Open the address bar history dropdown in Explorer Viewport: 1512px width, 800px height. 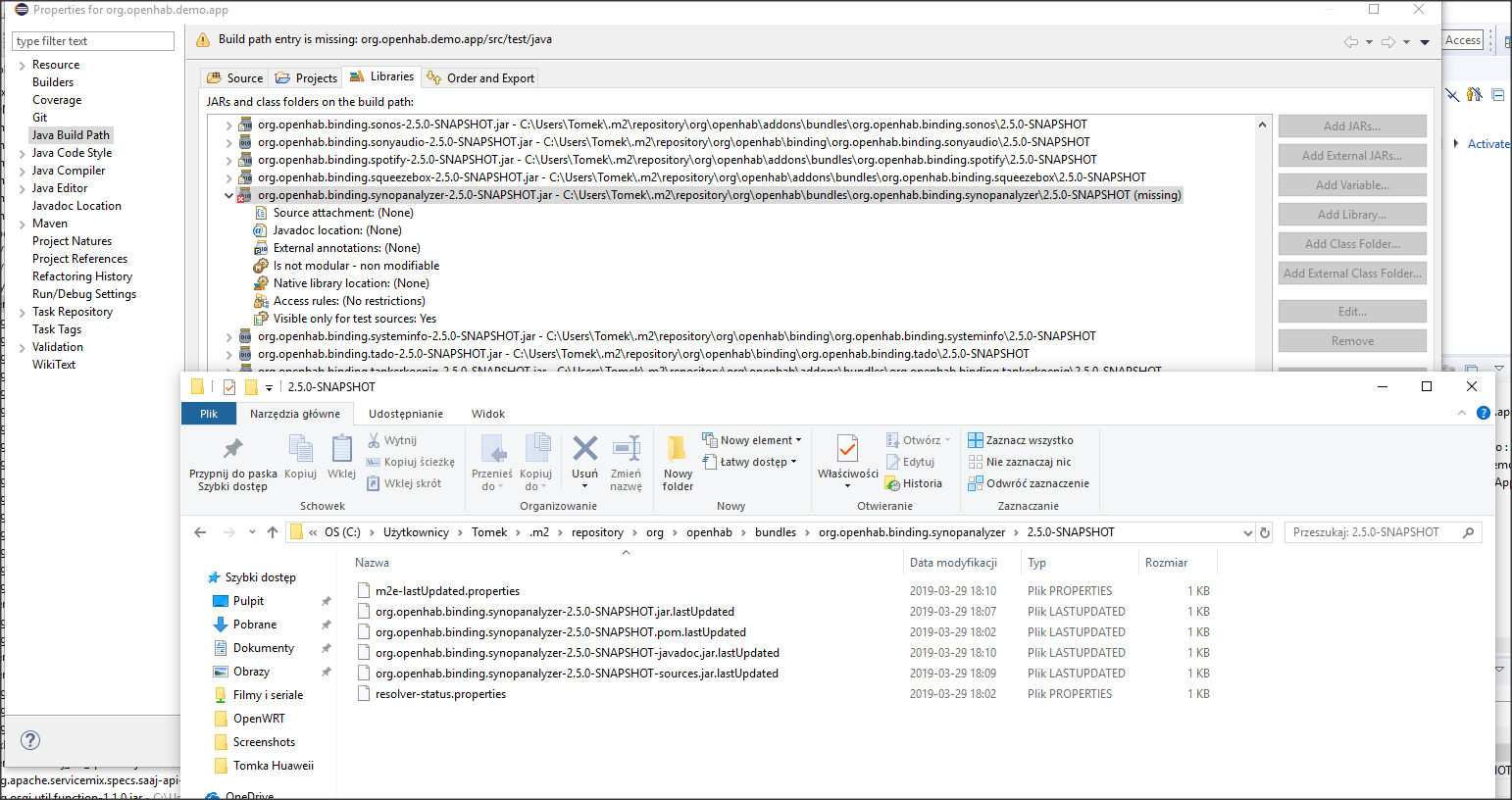click(1247, 532)
